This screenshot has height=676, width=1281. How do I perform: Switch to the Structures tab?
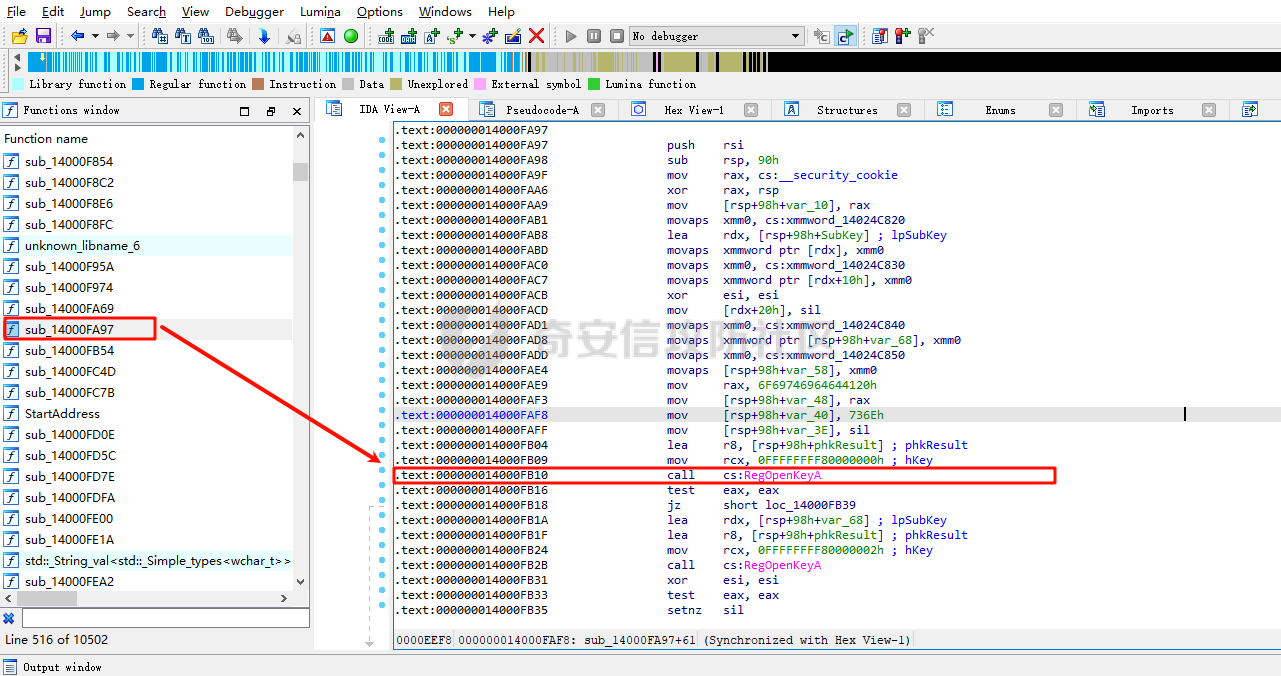pos(846,110)
